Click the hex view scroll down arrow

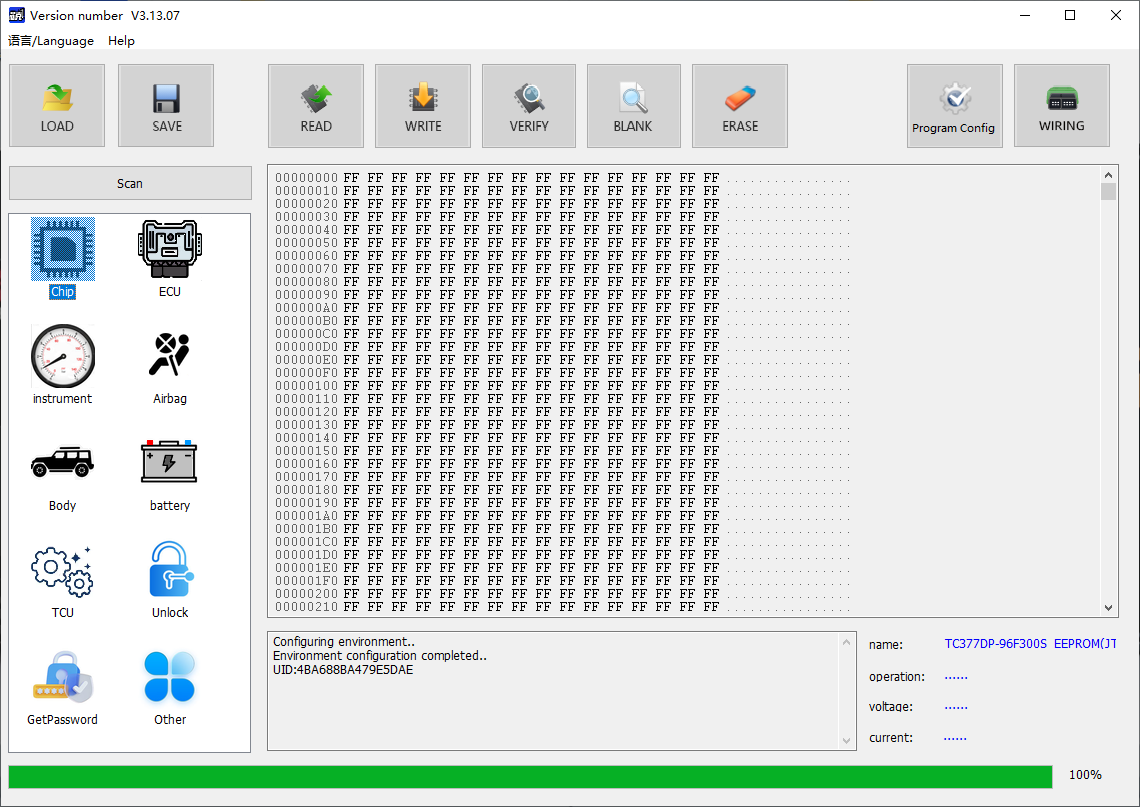[1108, 608]
